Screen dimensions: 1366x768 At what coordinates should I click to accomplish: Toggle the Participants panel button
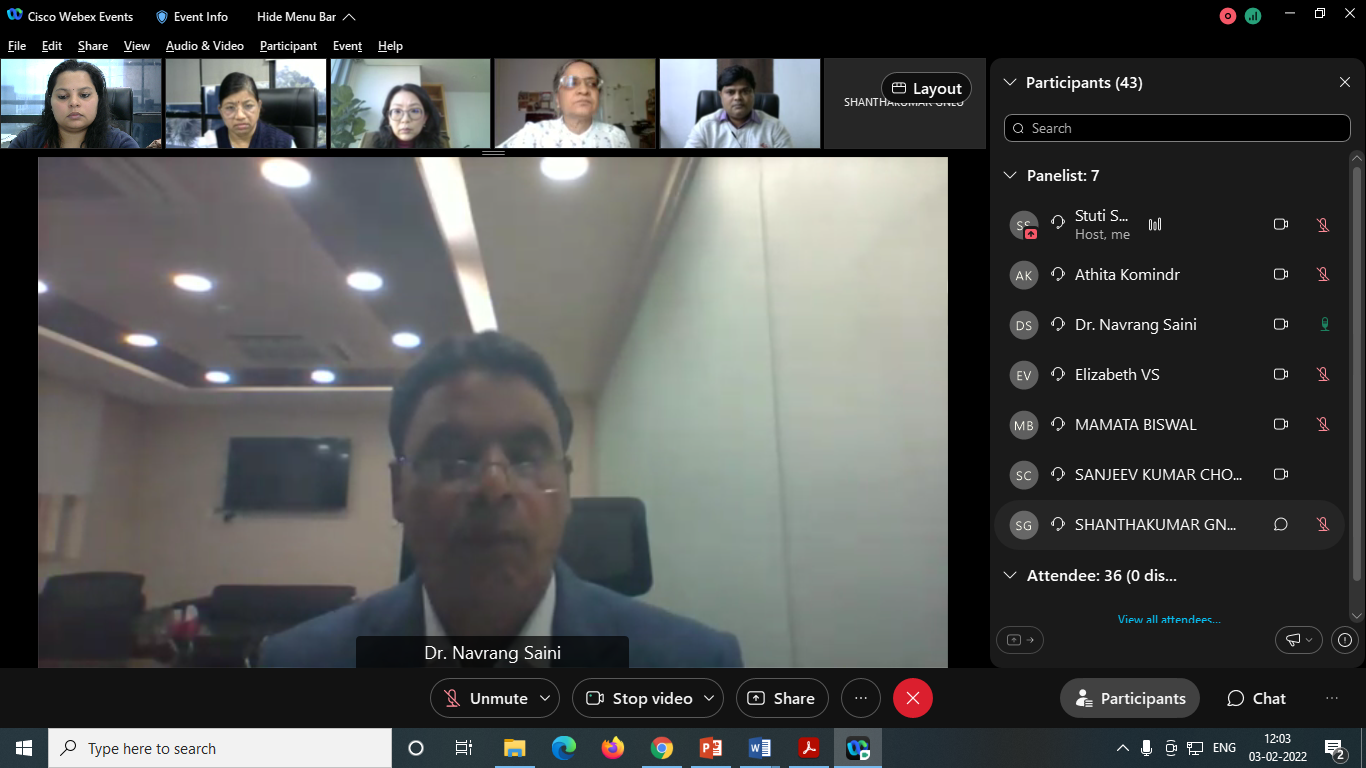1128,698
